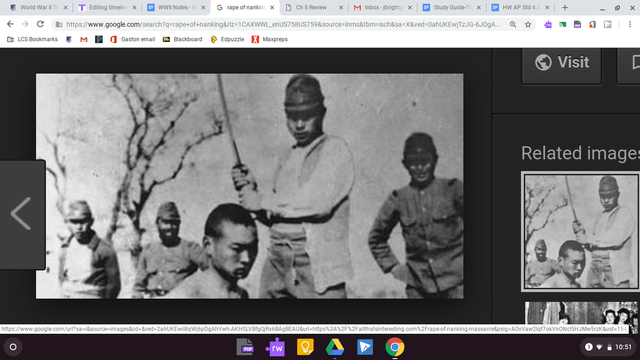The height and width of the screenshot is (360, 640).
Task: Click the save bookmark button beside Visit
Action: pos(629,64)
